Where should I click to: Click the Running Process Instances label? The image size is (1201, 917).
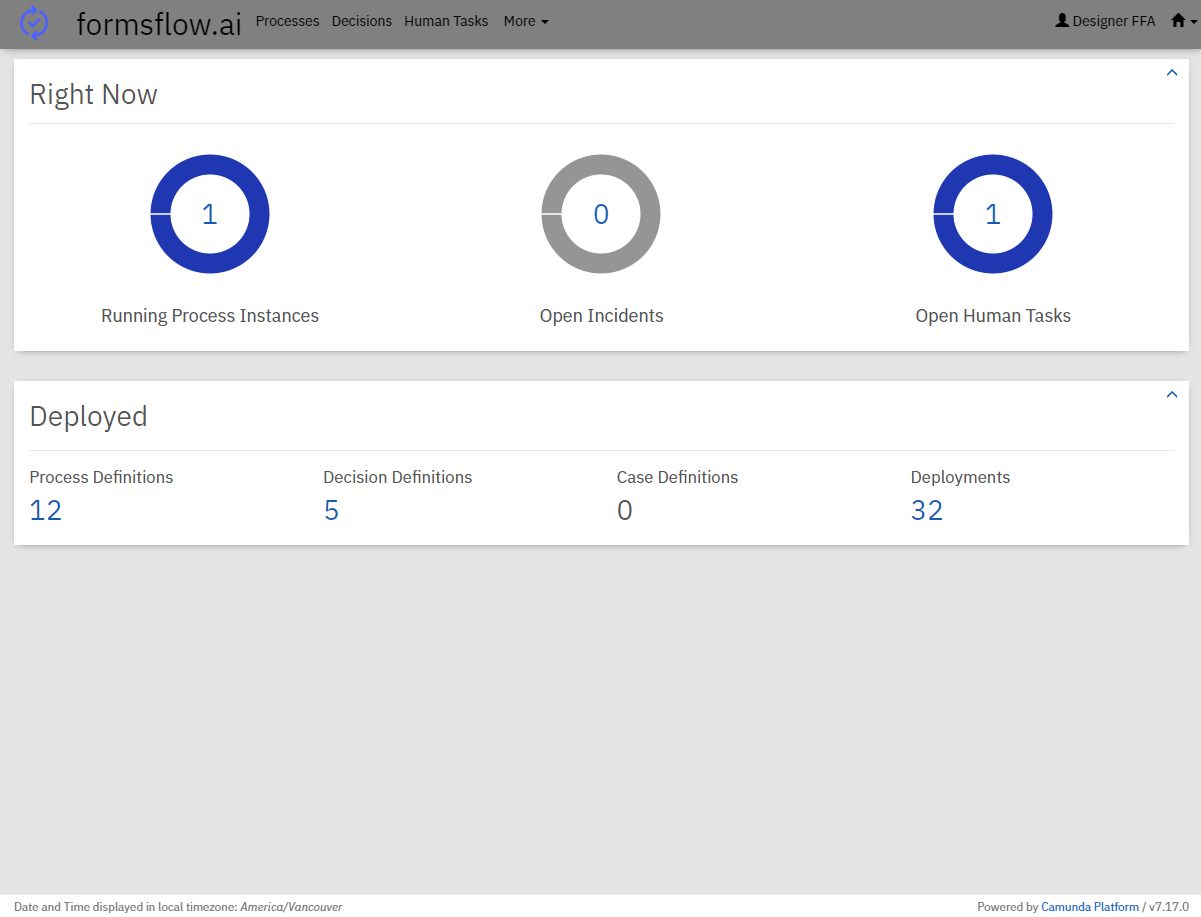click(210, 316)
